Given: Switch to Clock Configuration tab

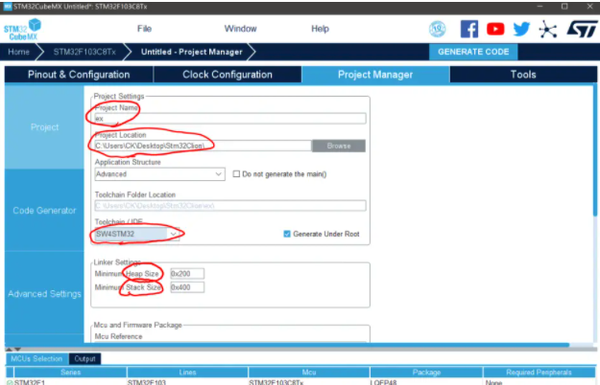Looking at the screenshot, I should pos(227,75).
